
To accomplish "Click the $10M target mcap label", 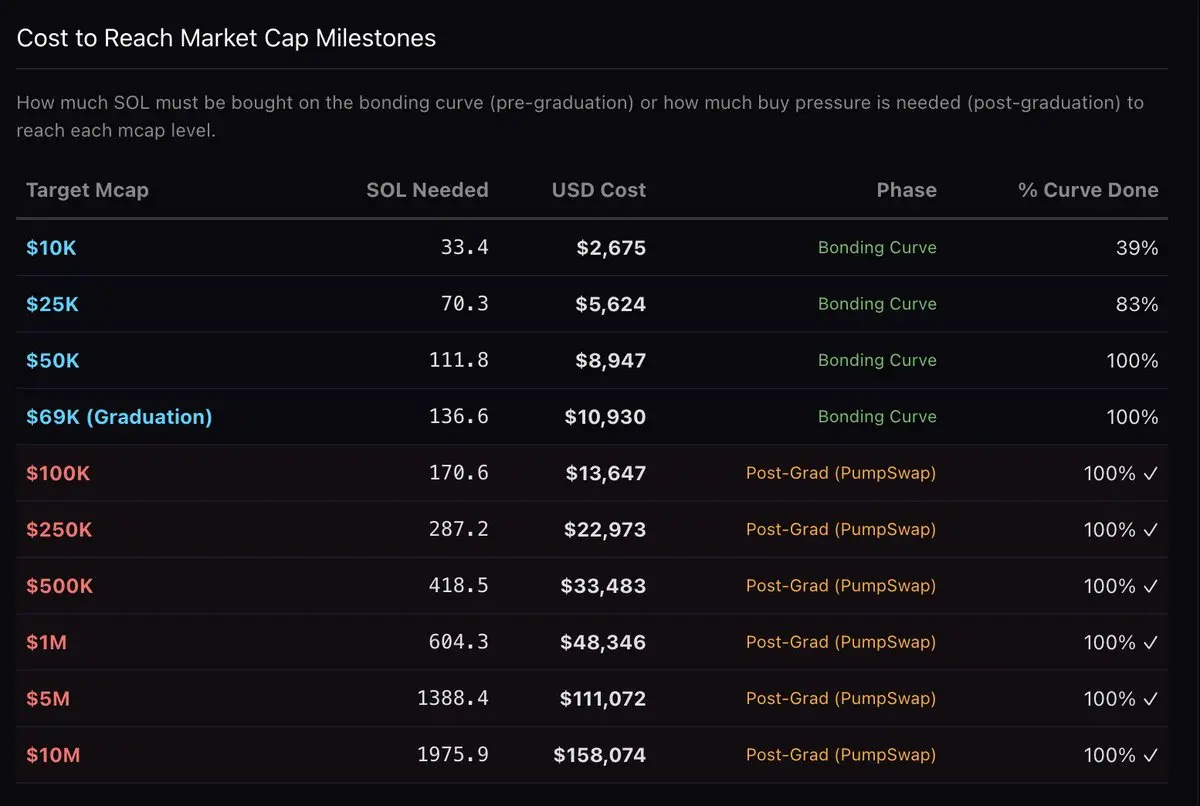I will [53, 755].
